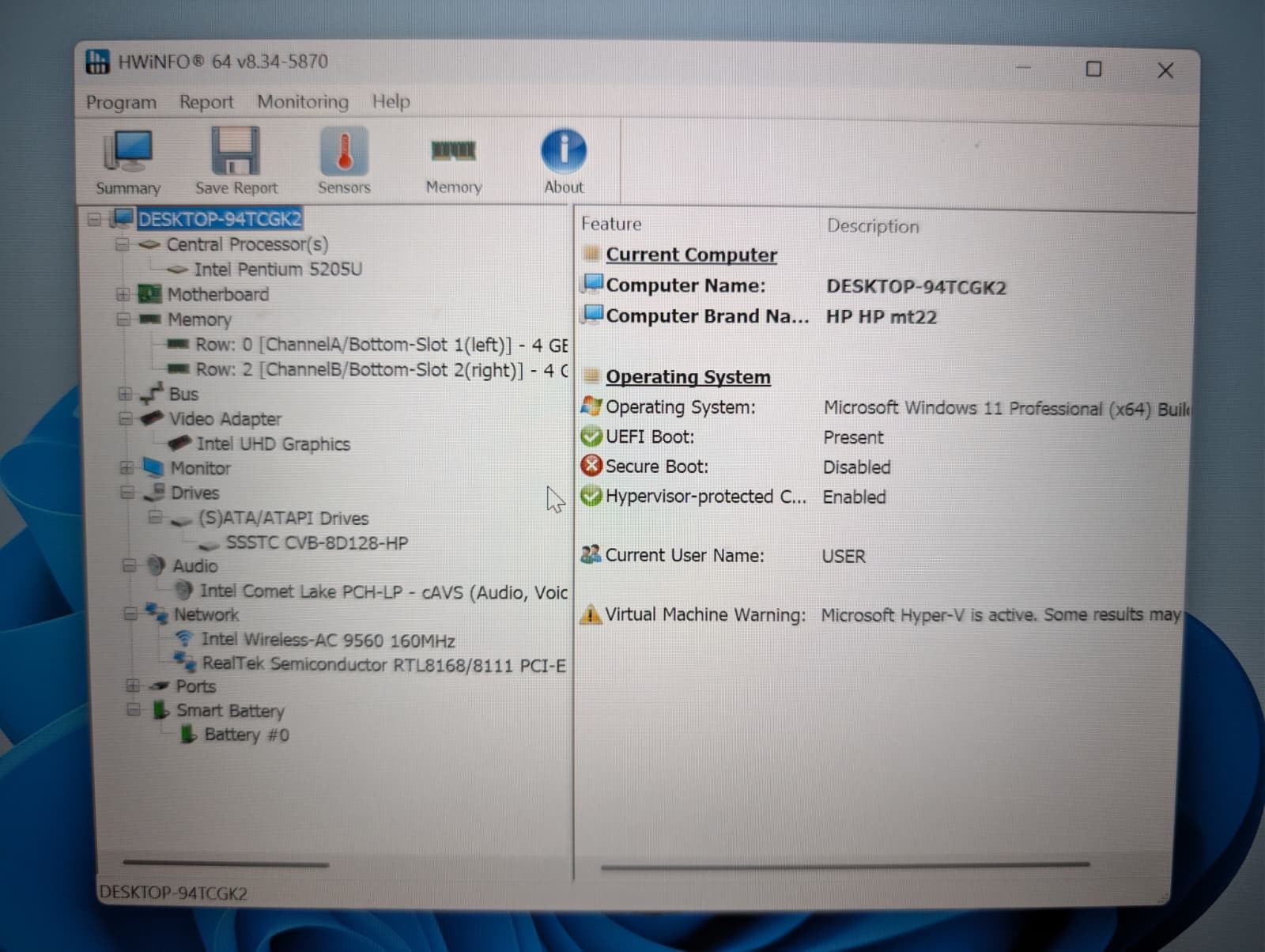
Task: Click the green check beside Hypervisor-protected
Action: pyautogui.click(x=591, y=496)
